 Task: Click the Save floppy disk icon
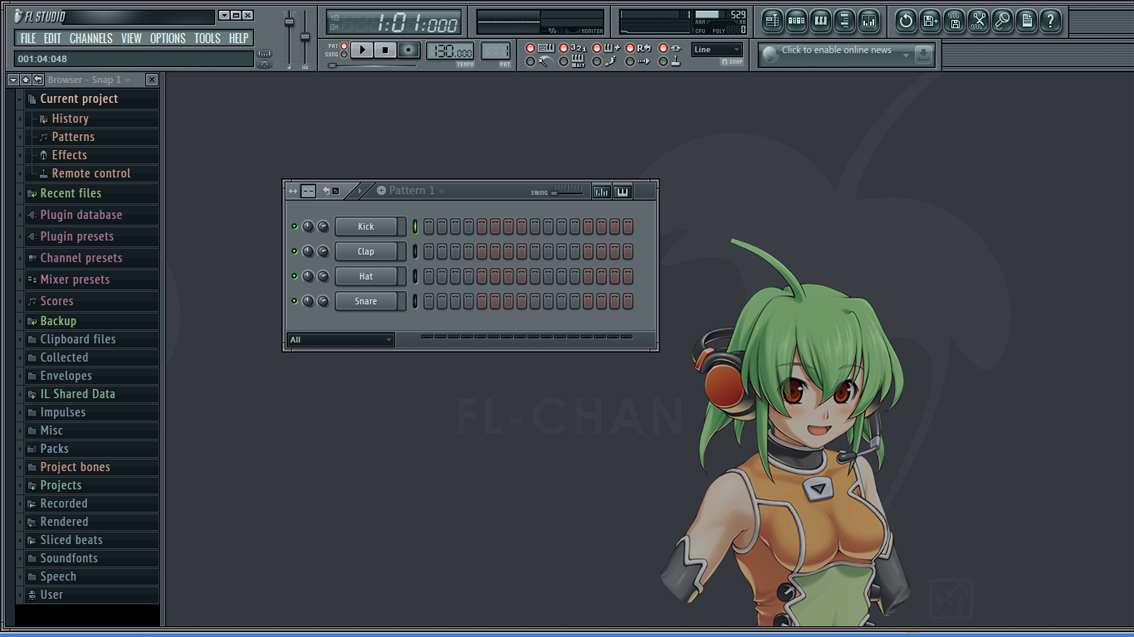pyautogui.click(x=931, y=20)
